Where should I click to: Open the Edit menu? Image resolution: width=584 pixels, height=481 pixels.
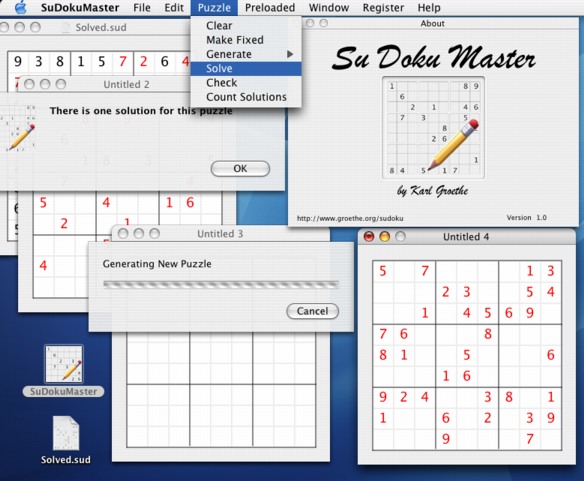(x=174, y=7)
